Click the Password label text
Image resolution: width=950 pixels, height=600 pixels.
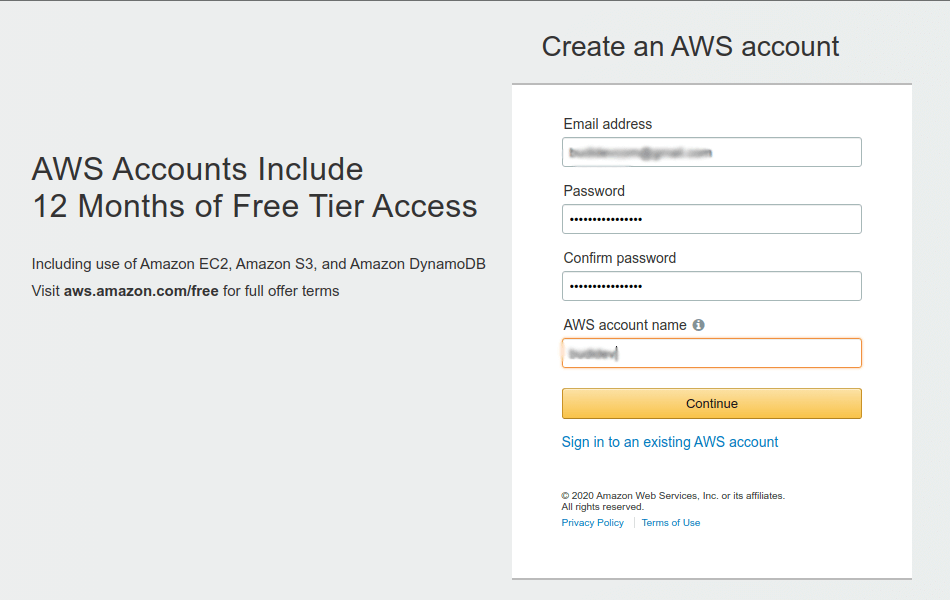click(594, 191)
